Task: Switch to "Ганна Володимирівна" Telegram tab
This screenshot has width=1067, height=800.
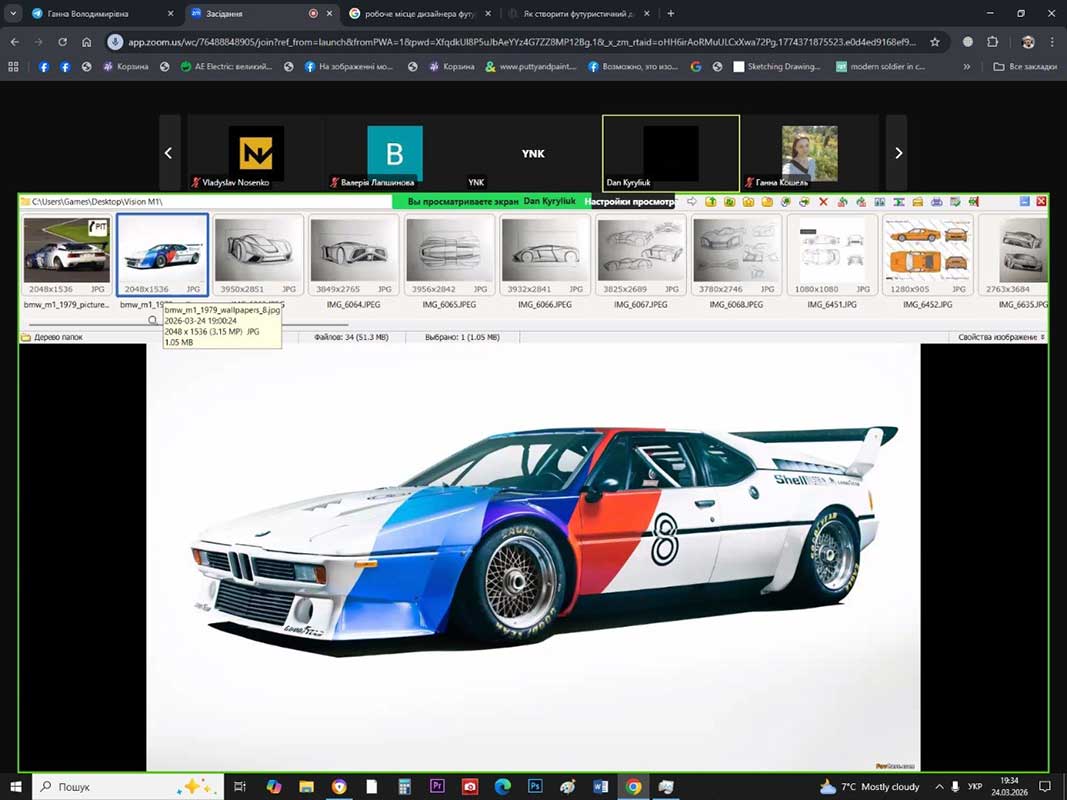Action: (x=95, y=14)
